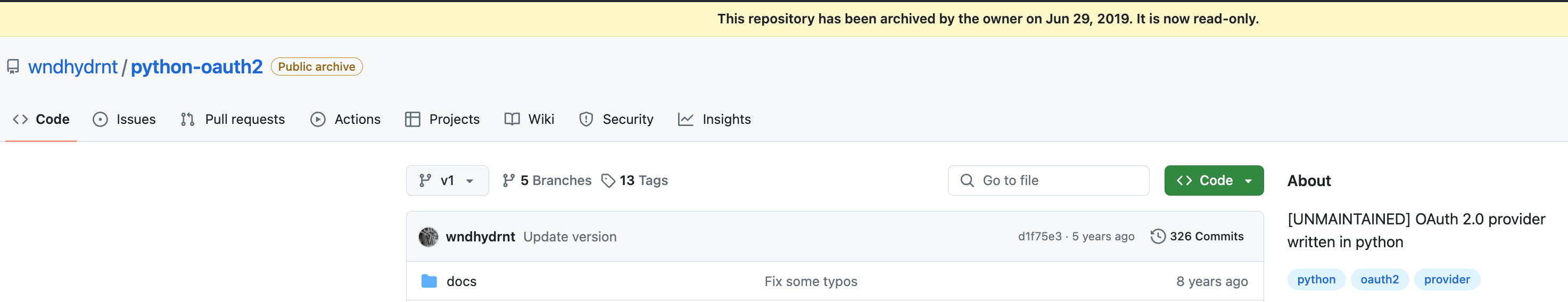Open the Pull requests tab
Viewport: 1568px width, 302px height.
pos(233,119)
